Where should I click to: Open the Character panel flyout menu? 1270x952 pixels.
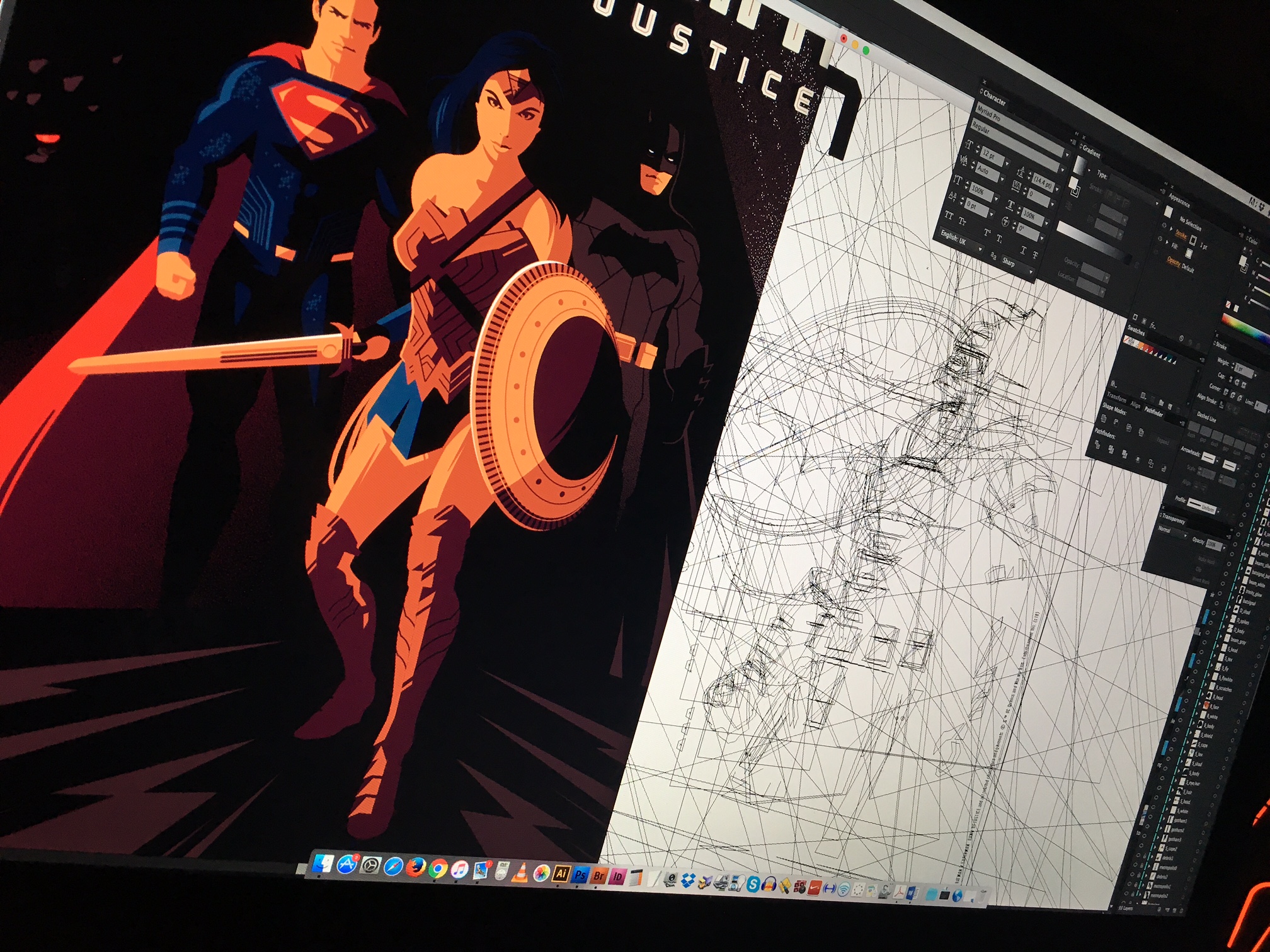coord(1073,142)
